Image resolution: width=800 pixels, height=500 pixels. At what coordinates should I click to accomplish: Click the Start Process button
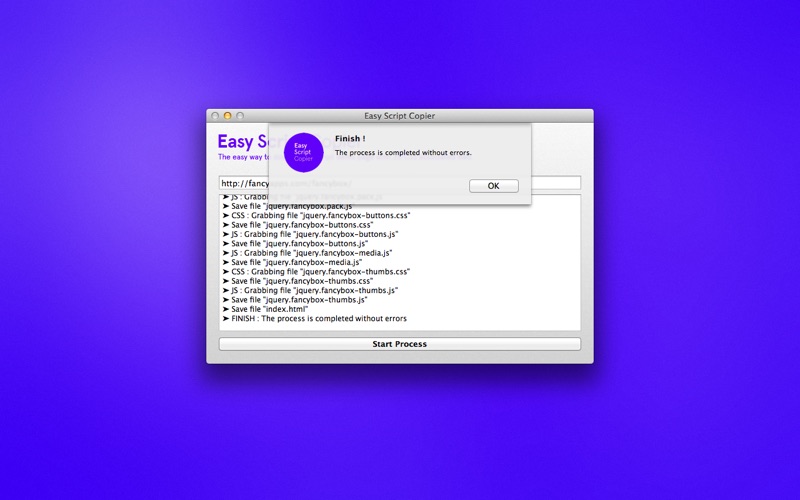(x=399, y=344)
